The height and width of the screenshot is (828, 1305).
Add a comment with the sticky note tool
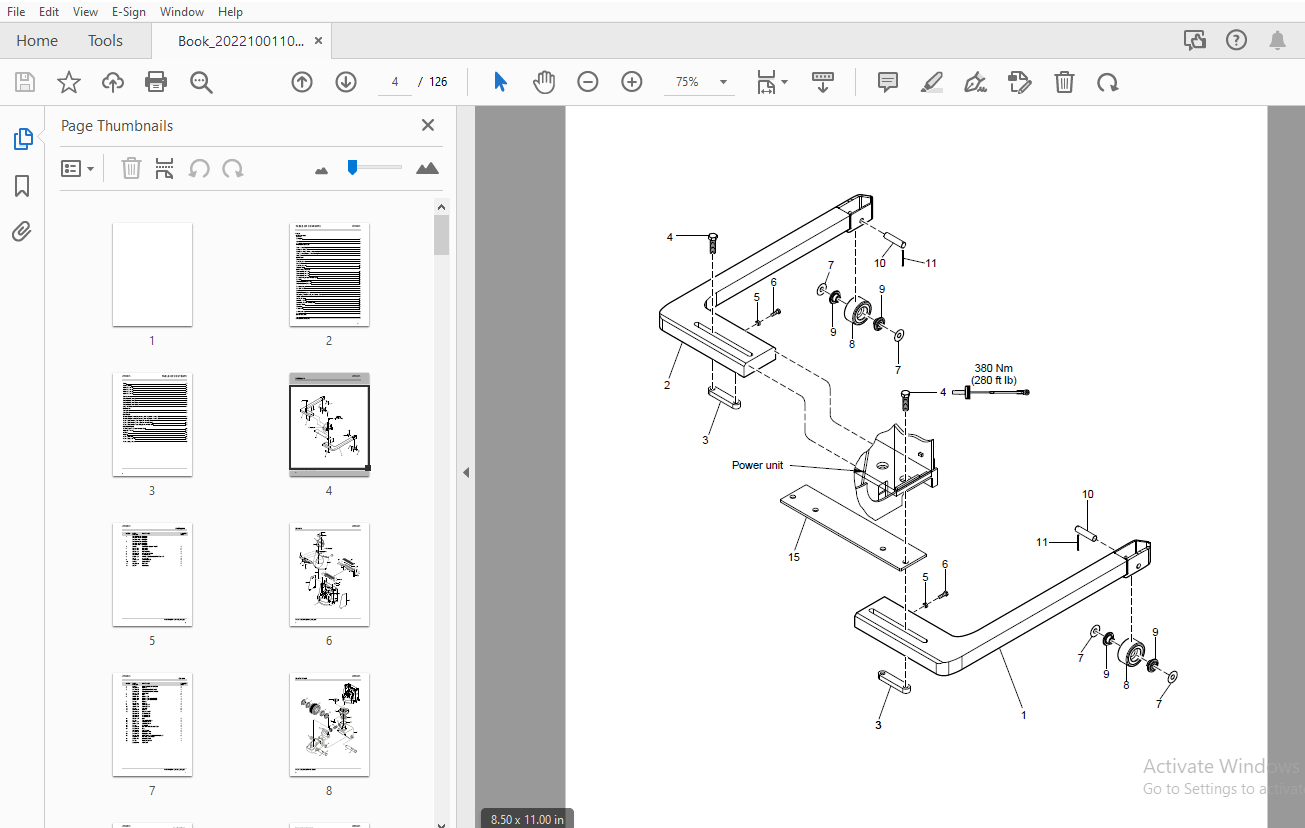(x=888, y=82)
